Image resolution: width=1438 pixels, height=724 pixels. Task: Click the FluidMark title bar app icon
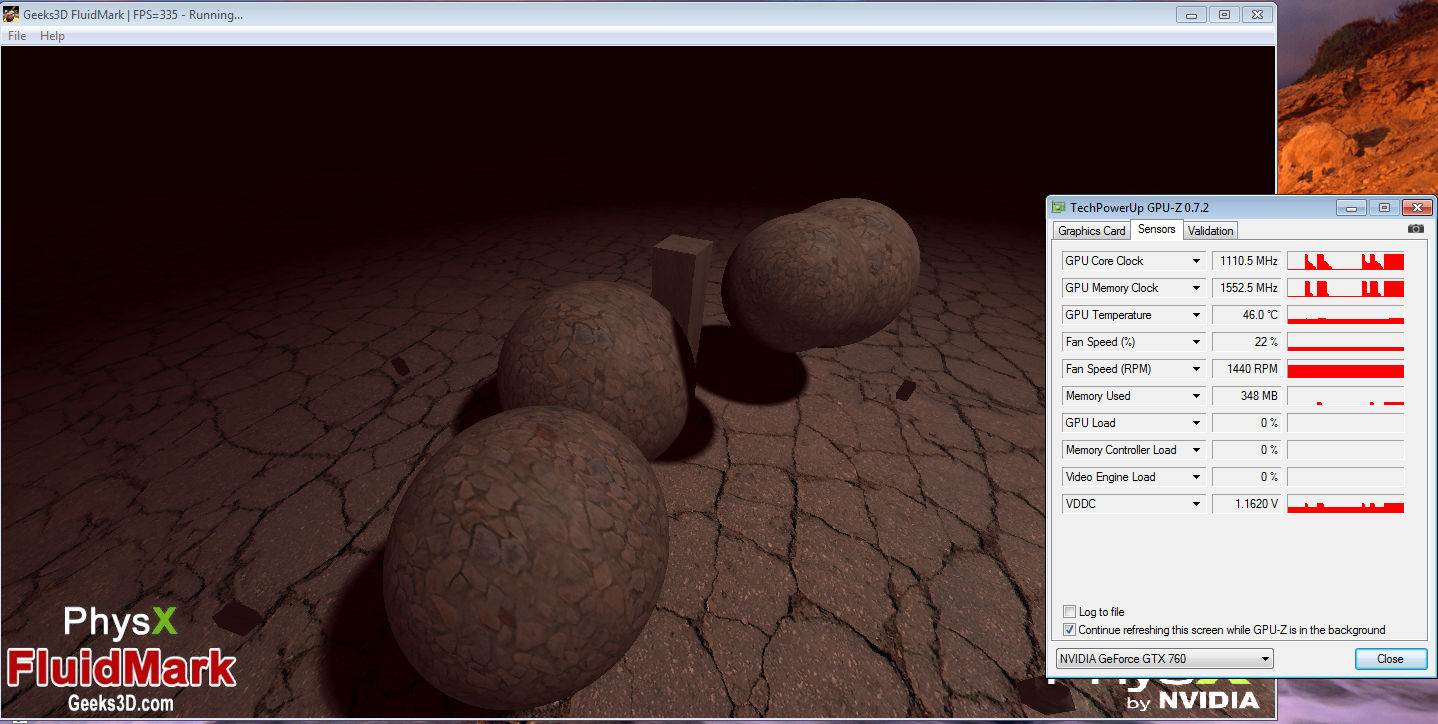click(12, 15)
